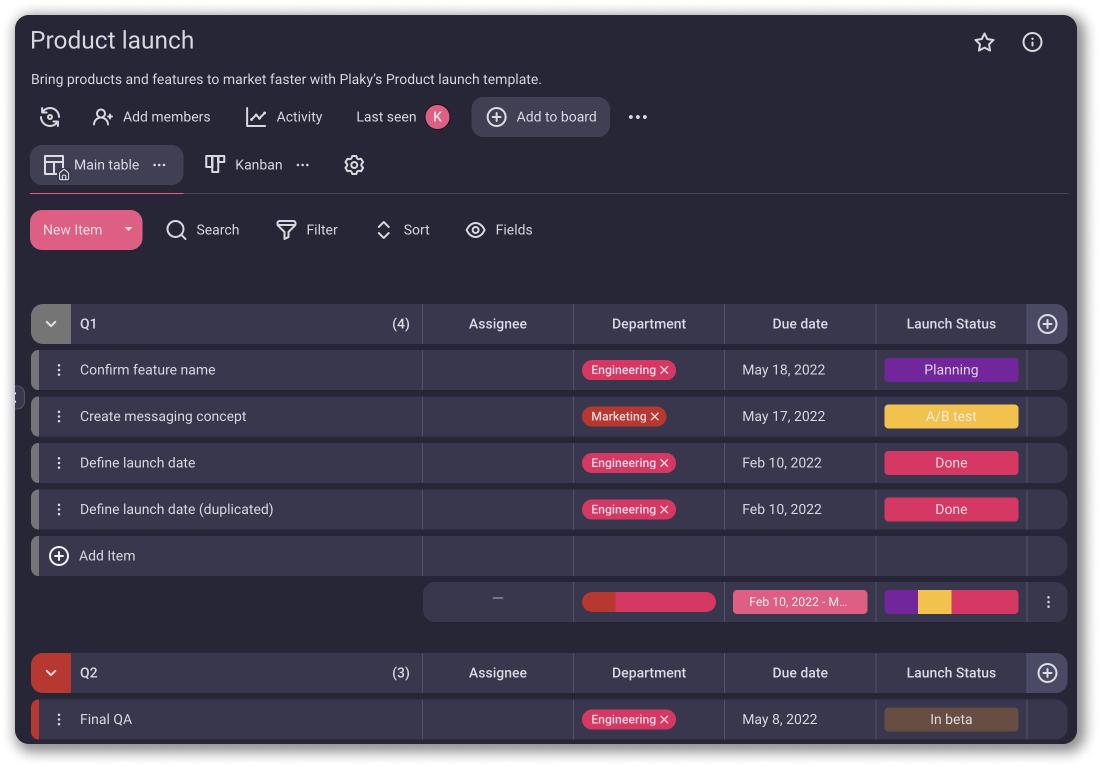Open board settings gear icon

[x=354, y=165]
